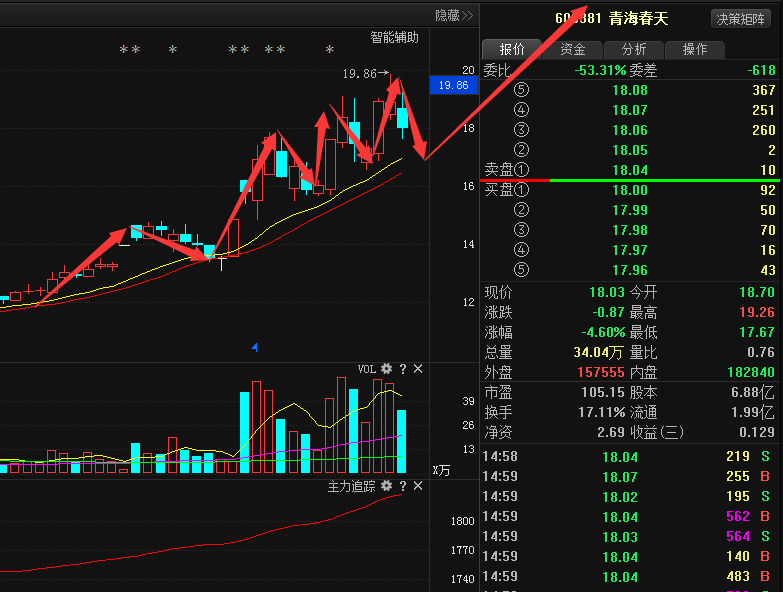
Task: Collapse the side panel with 隐藏>>
Action: click(453, 15)
